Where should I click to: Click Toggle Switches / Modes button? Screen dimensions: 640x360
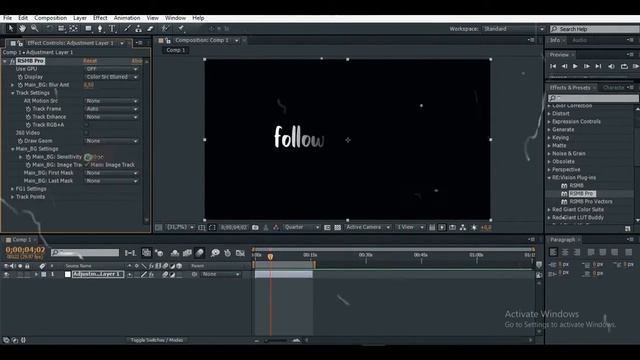point(157,340)
